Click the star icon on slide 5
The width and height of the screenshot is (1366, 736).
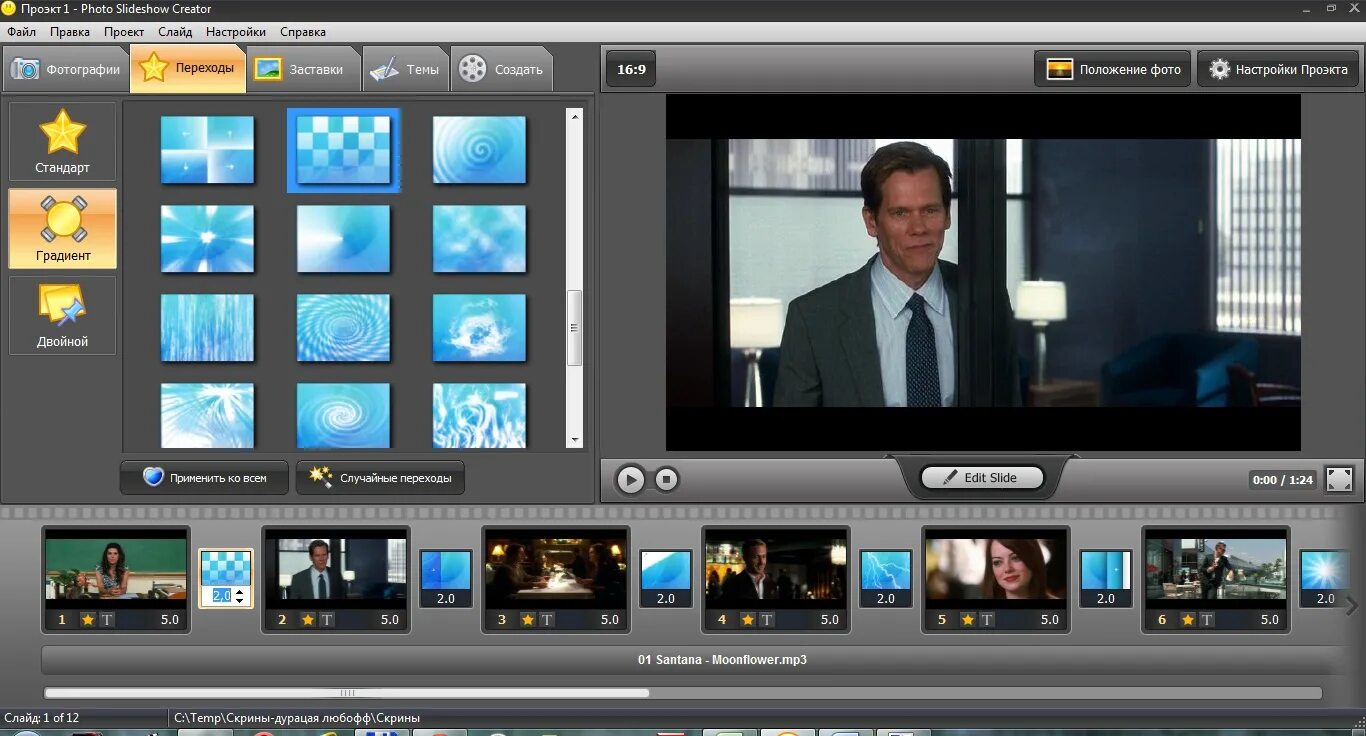pyautogui.click(x=968, y=620)
